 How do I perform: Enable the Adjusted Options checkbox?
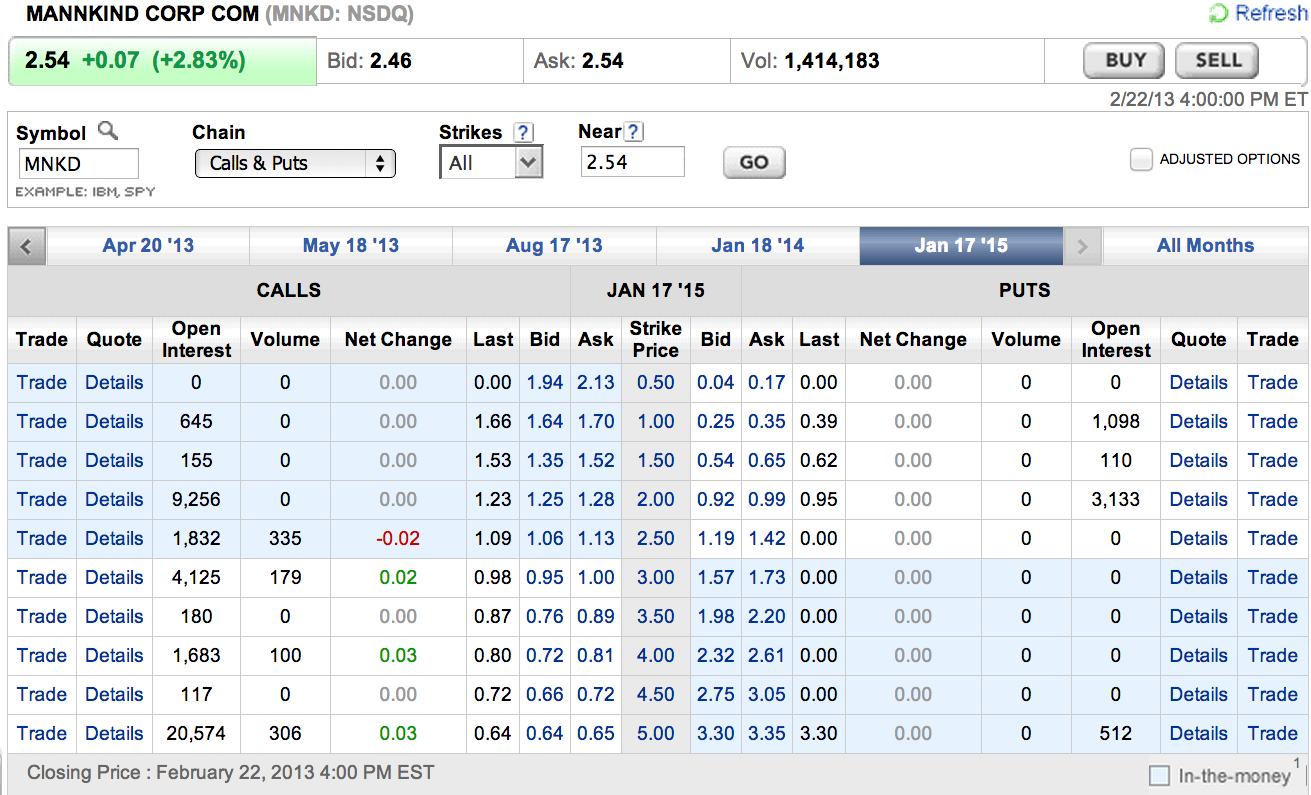(x=1141, y=159)
